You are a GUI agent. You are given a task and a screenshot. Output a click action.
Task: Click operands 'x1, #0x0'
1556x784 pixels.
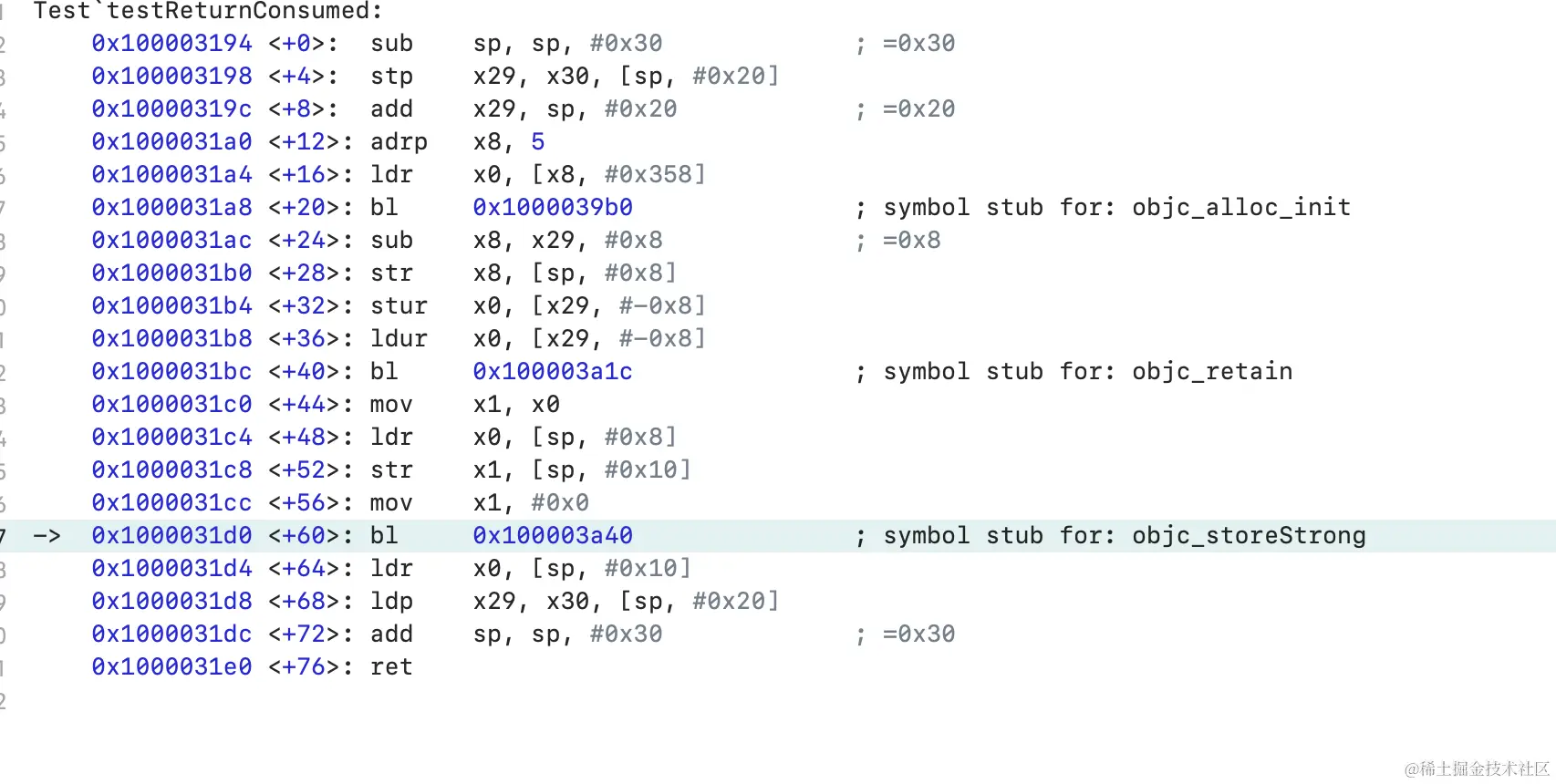531,503
